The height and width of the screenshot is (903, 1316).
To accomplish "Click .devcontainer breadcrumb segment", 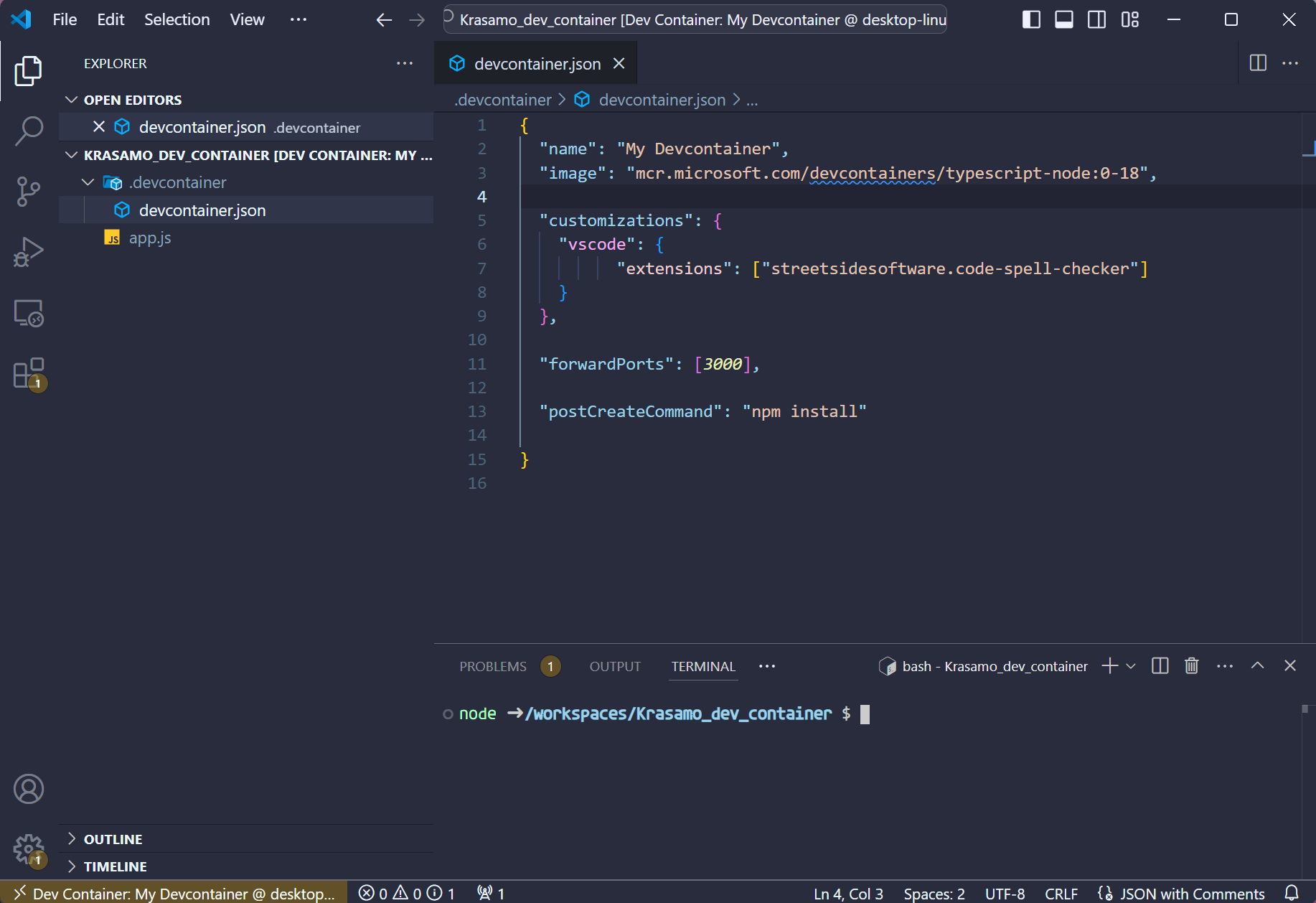I will click(x=503, y=100).
